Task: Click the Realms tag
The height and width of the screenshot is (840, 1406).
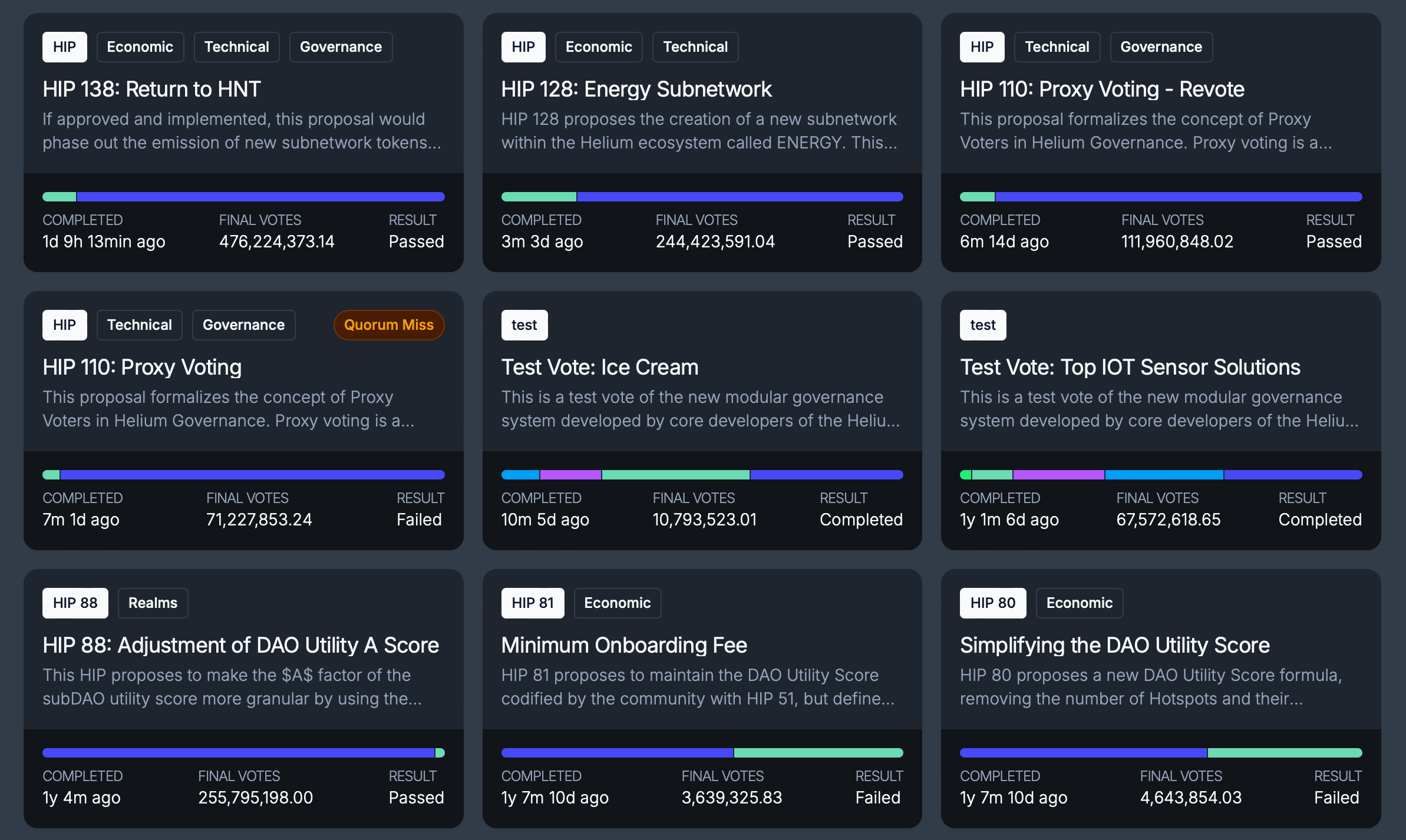Action: (153, 603)
